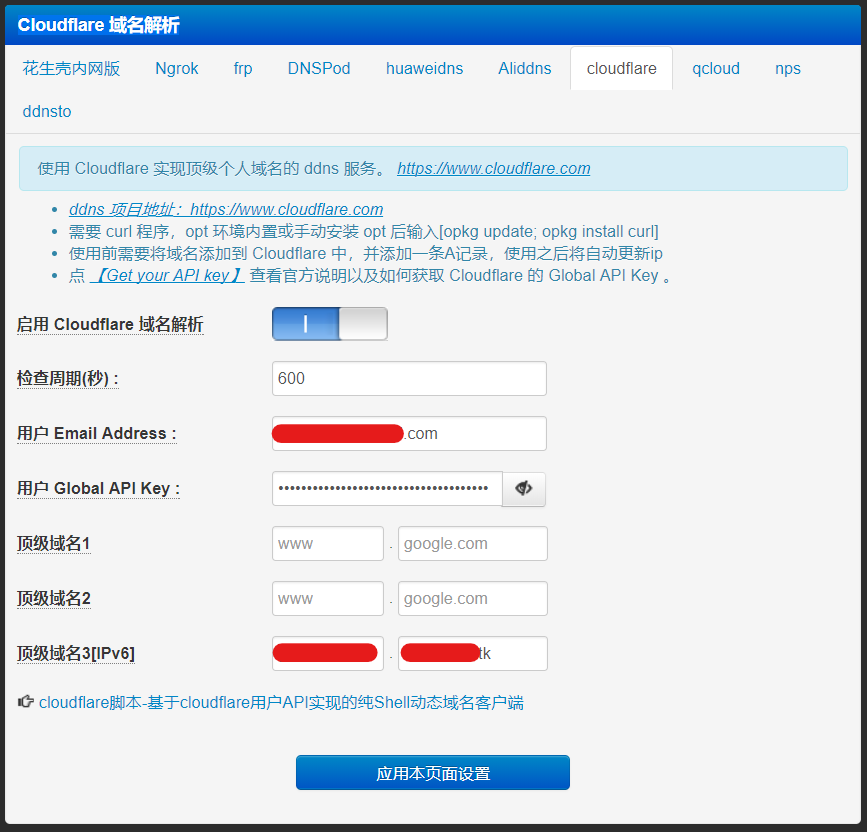
Task: Click the 用户 Email Address label
Action: pos(97,433)
